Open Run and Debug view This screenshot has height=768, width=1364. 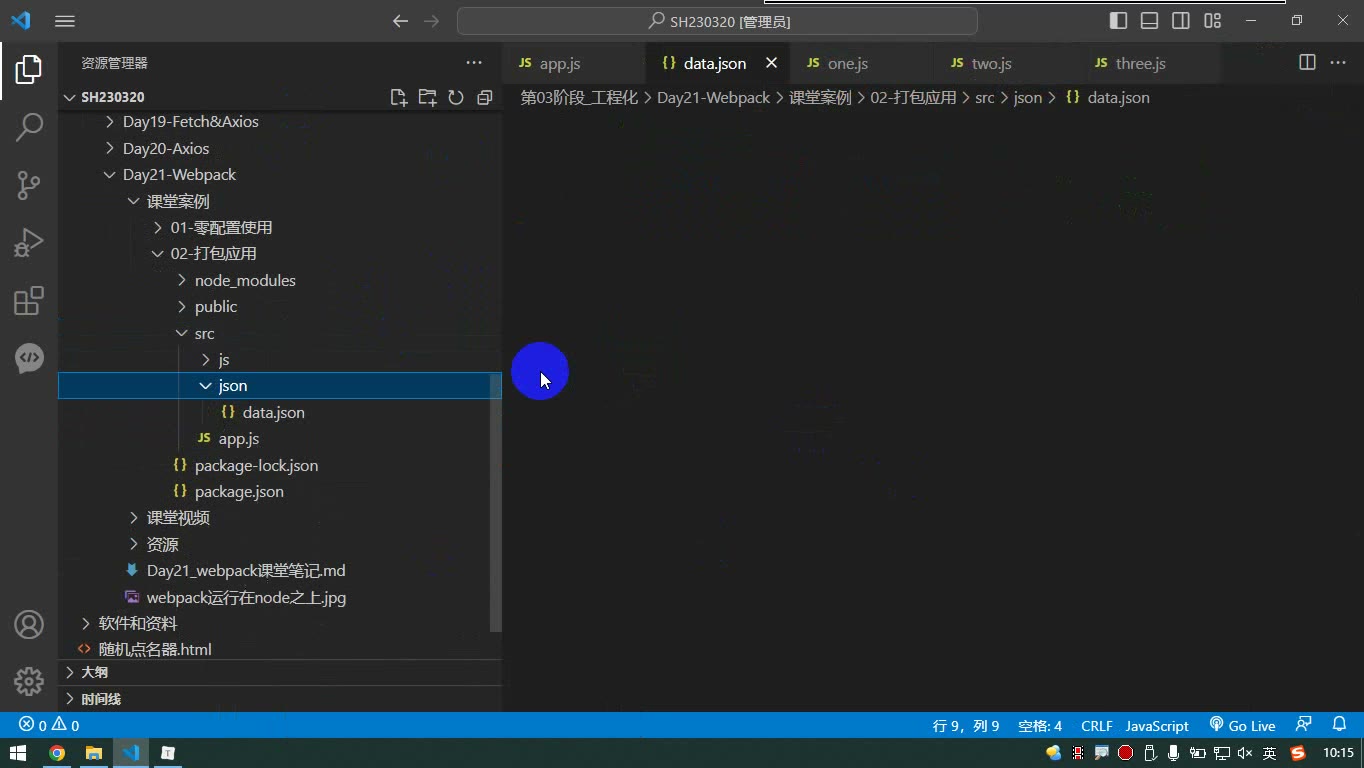point(29,243)
